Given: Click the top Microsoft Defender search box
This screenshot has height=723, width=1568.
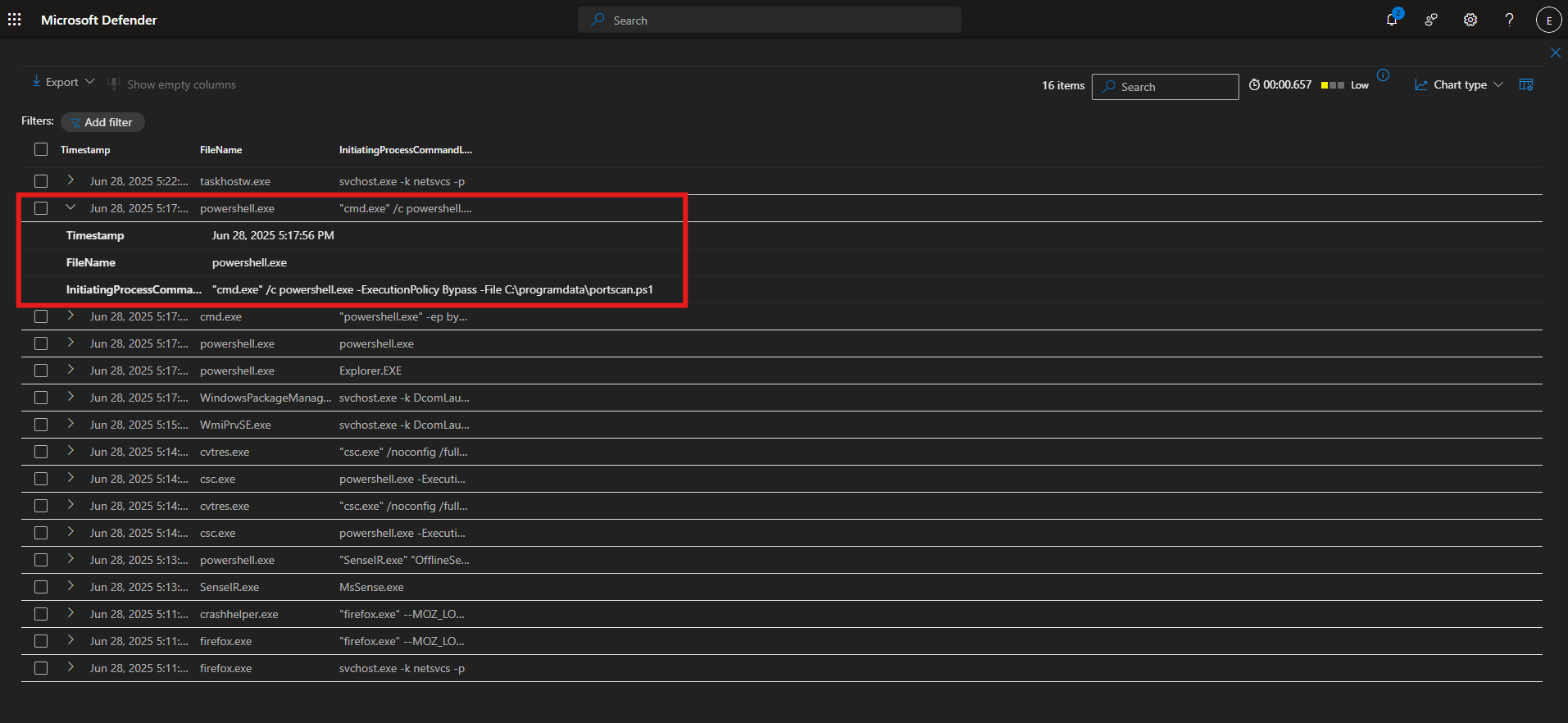Looking at the screenshot, I should coord(770,20).
